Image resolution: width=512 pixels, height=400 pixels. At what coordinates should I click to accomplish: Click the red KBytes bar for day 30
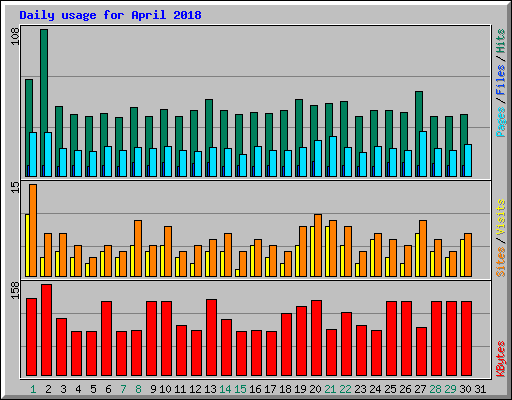point(467,339)
